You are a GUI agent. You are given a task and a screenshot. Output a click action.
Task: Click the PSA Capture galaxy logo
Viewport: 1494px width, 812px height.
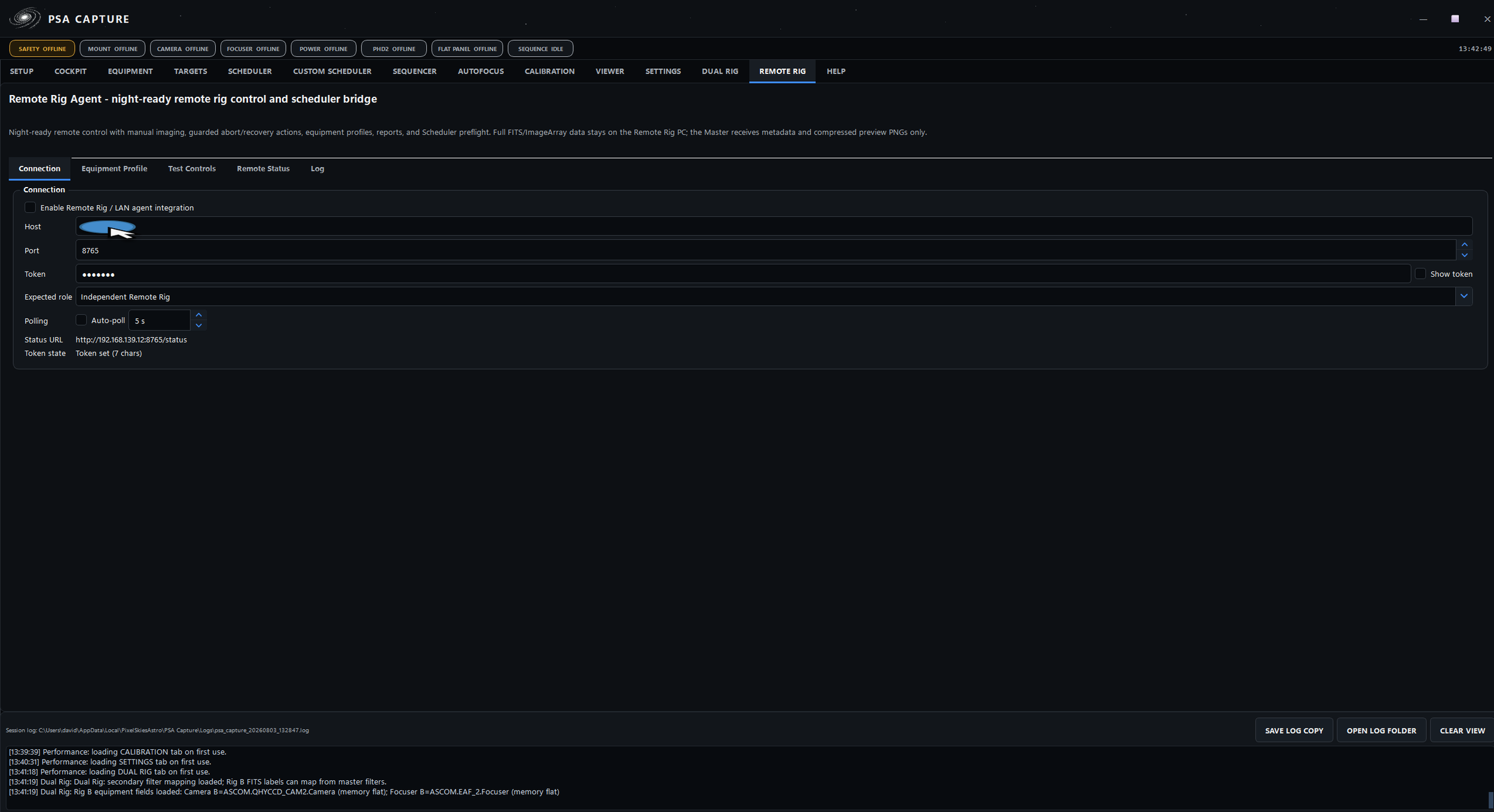click(x=25, y=19)
